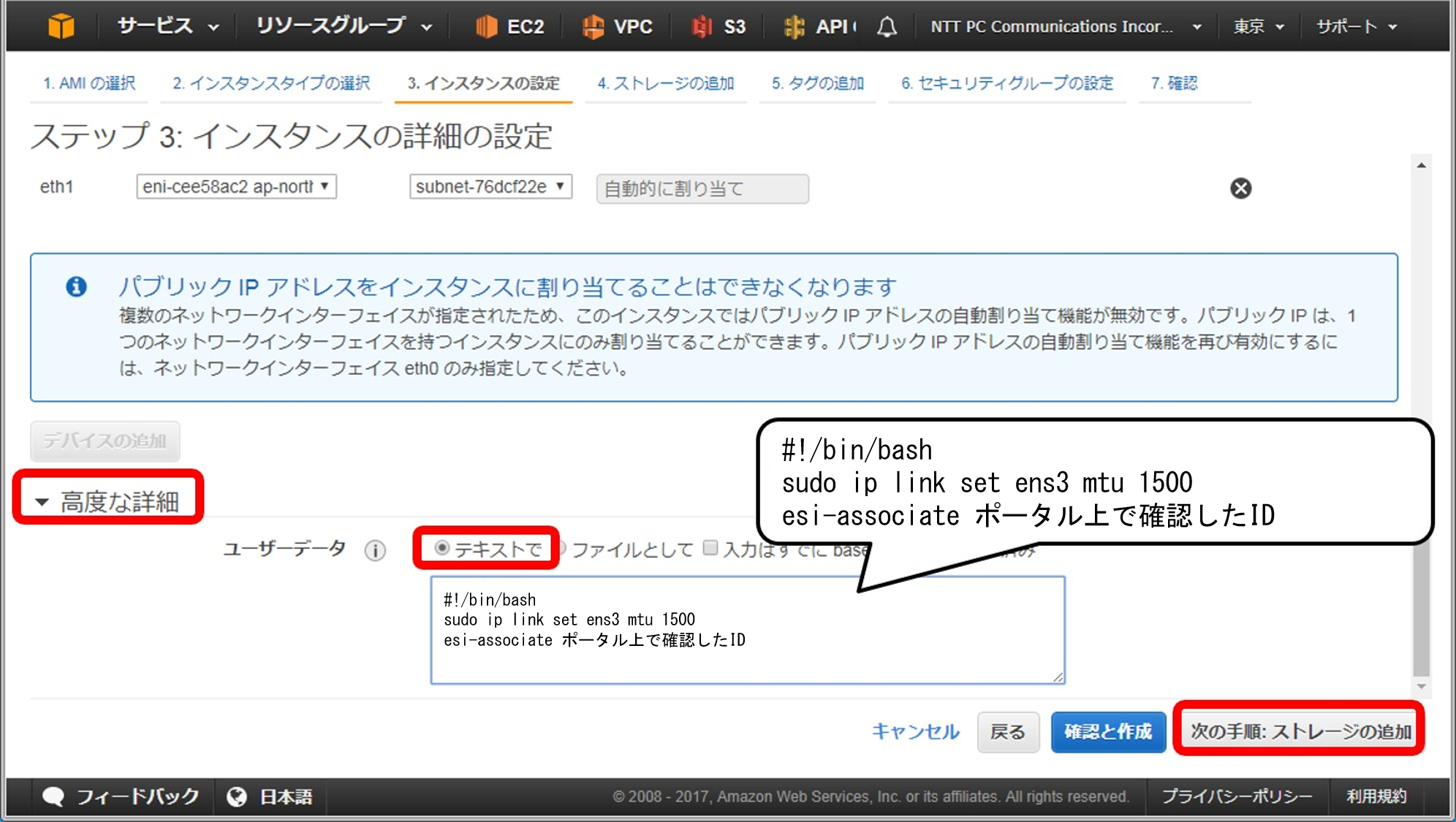Click the scrollbar down arrow

click(1421, 686)
